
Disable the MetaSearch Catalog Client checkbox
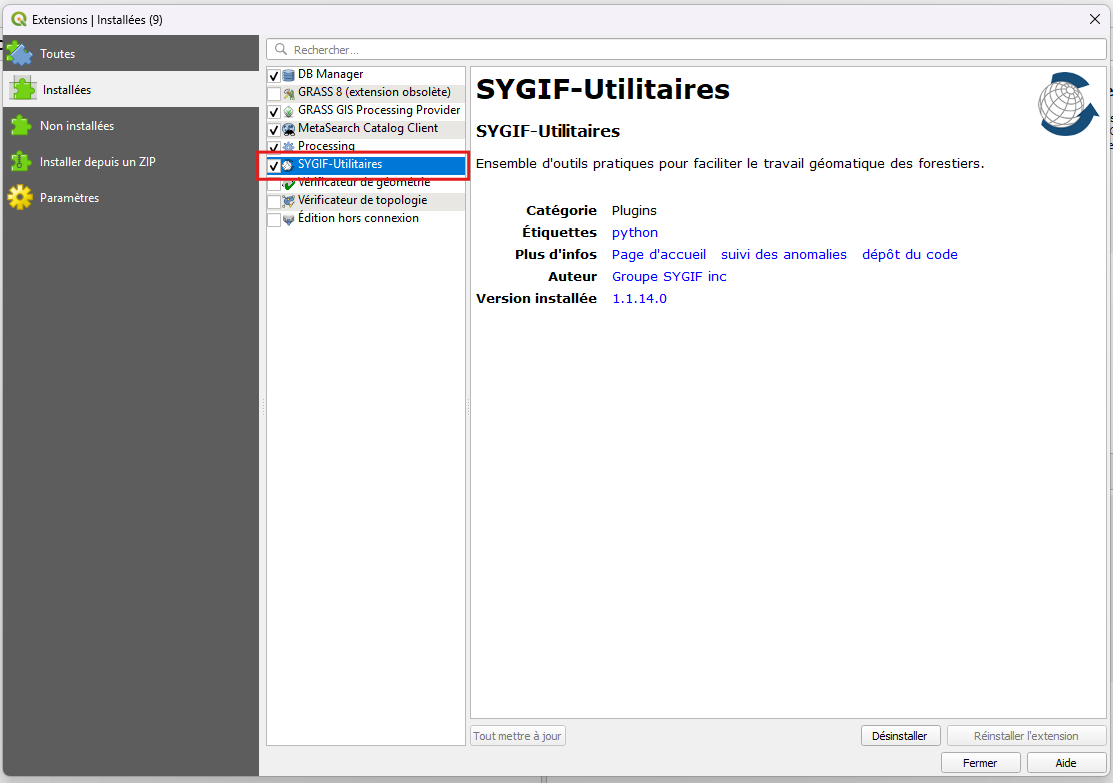point(274,130)
